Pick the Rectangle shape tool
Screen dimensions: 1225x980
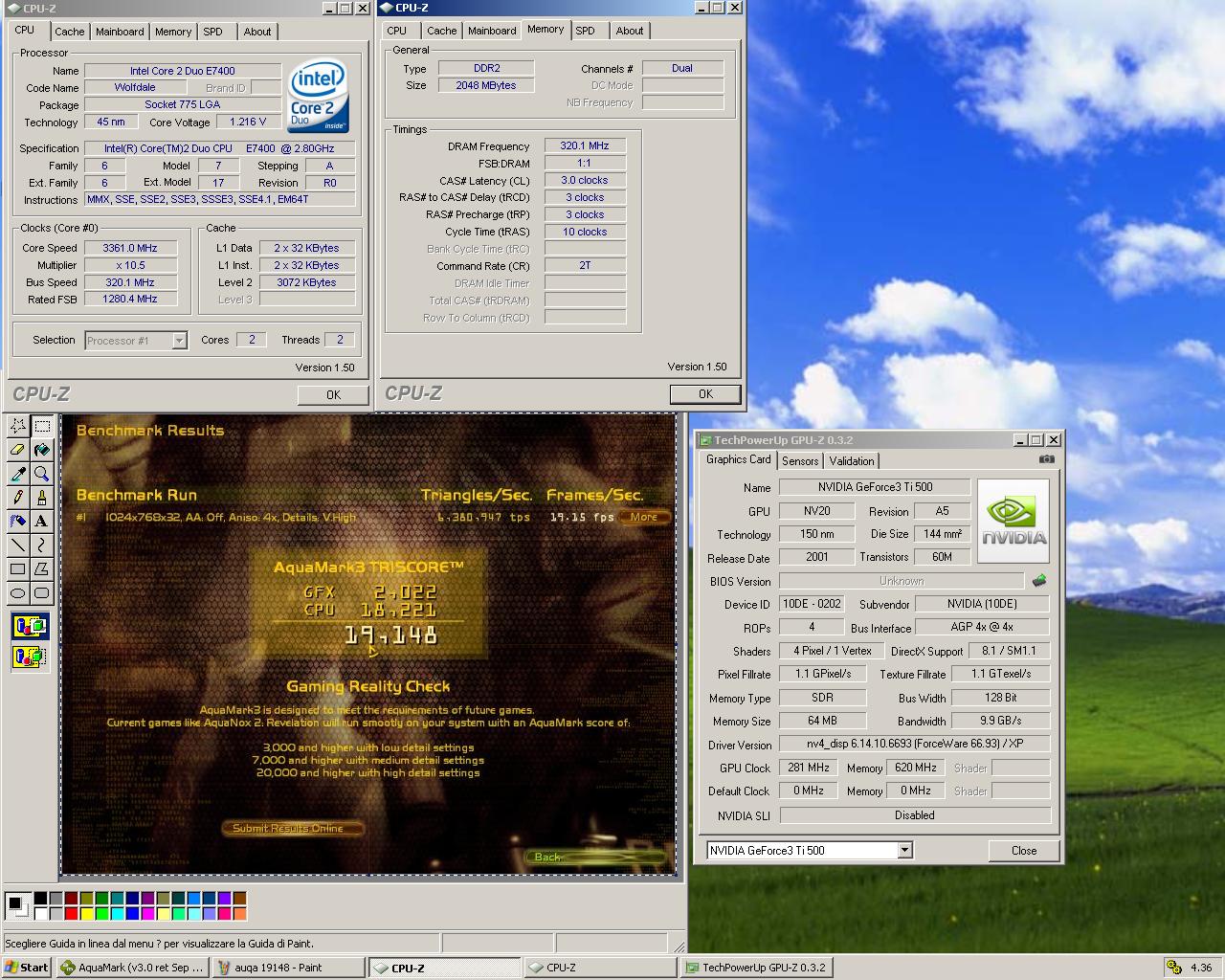(17, 569)
